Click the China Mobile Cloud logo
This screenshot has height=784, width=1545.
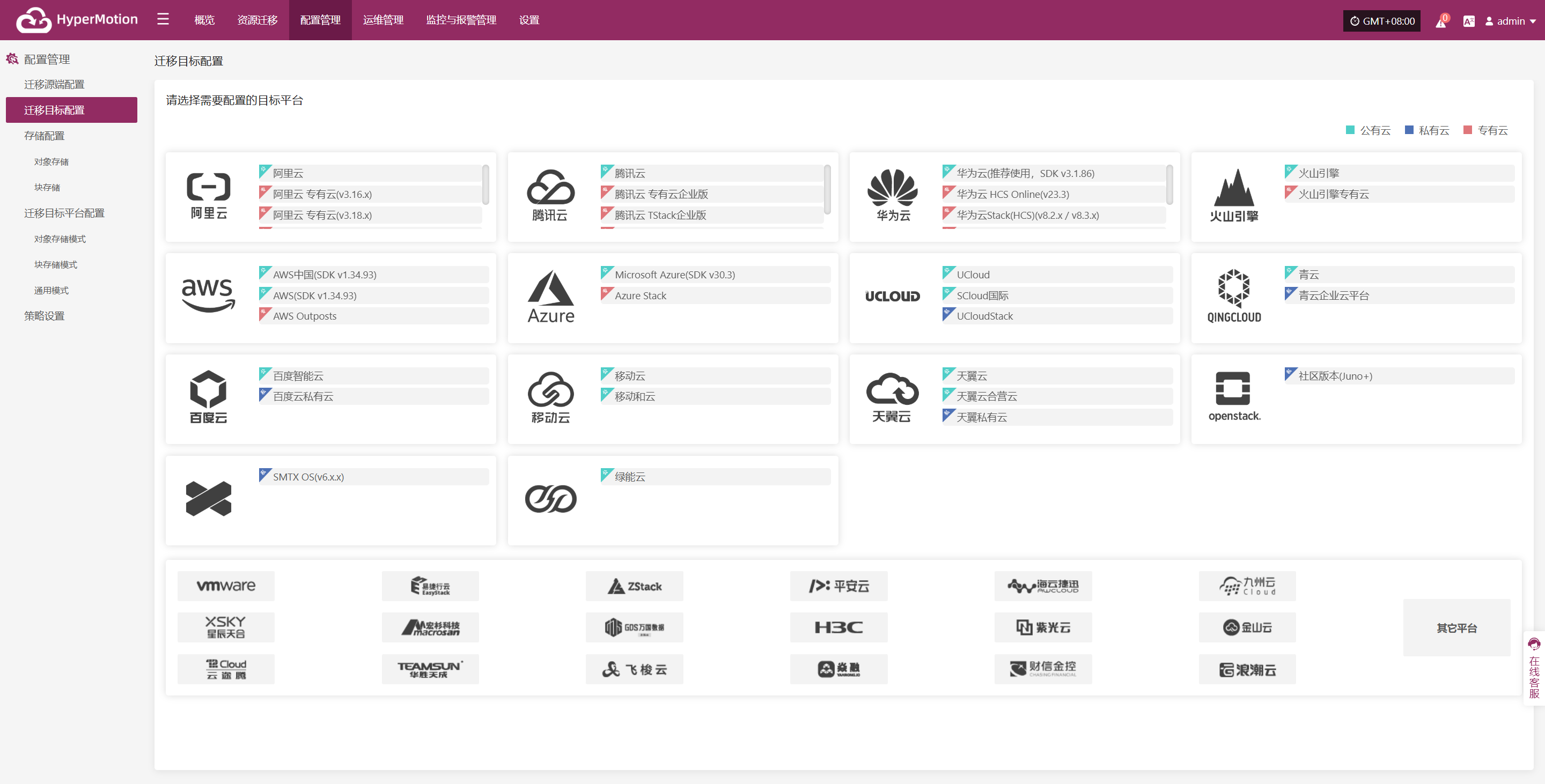tap(550, 397)
